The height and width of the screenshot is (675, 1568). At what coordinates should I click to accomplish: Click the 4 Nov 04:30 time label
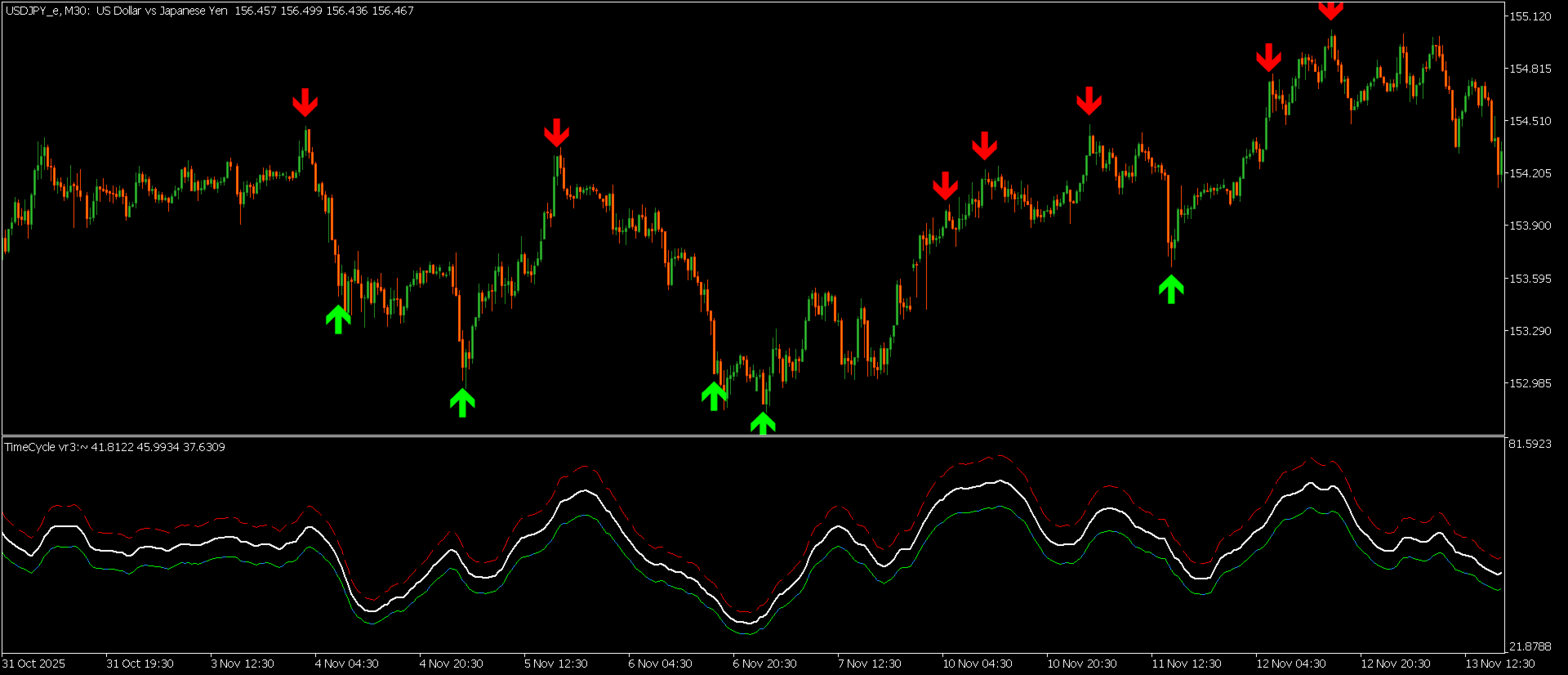[x=347, y=664]
